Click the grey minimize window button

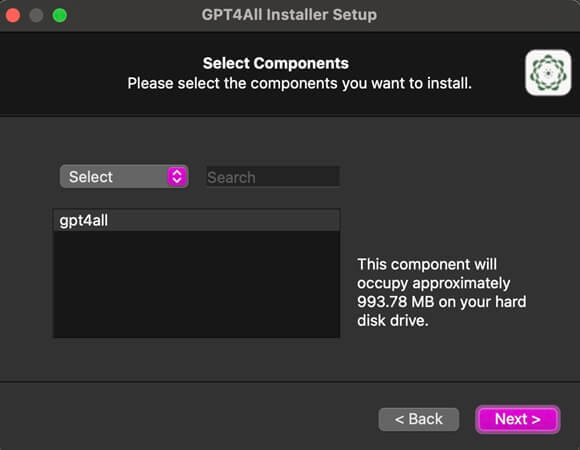pyautogui.click(x=36, y=15)
